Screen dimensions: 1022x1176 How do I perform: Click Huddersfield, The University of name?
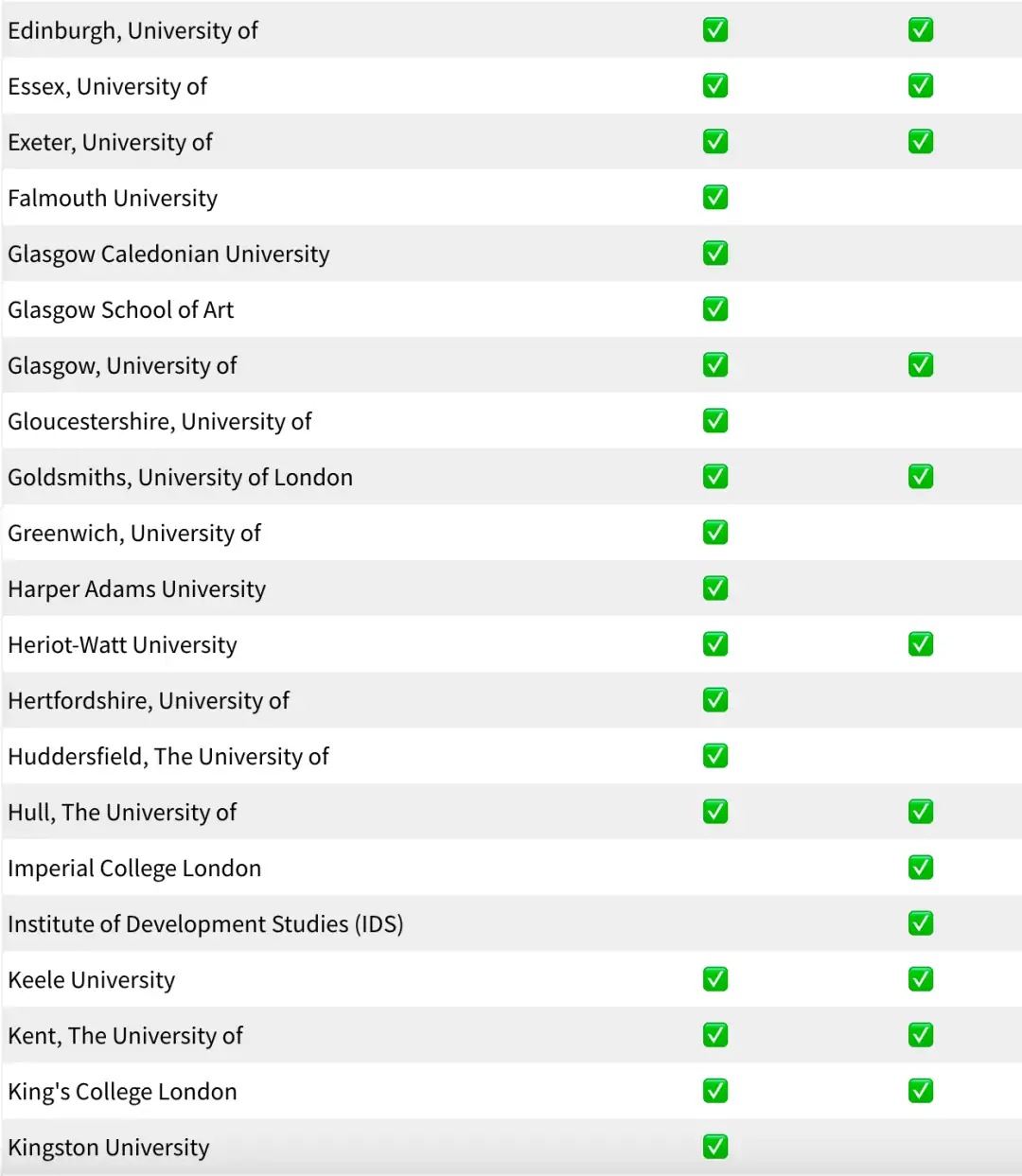pos(168,757)
